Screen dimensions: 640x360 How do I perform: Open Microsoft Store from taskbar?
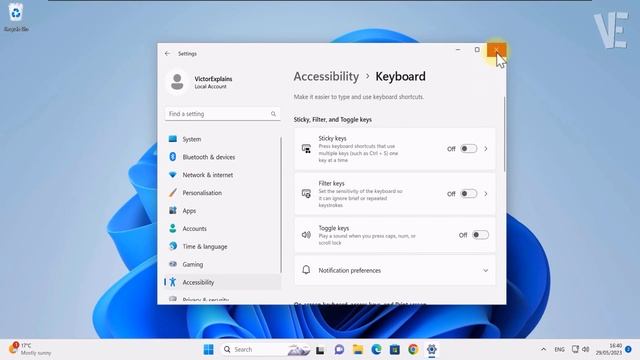pyautogui.click(x=395, y=349)
